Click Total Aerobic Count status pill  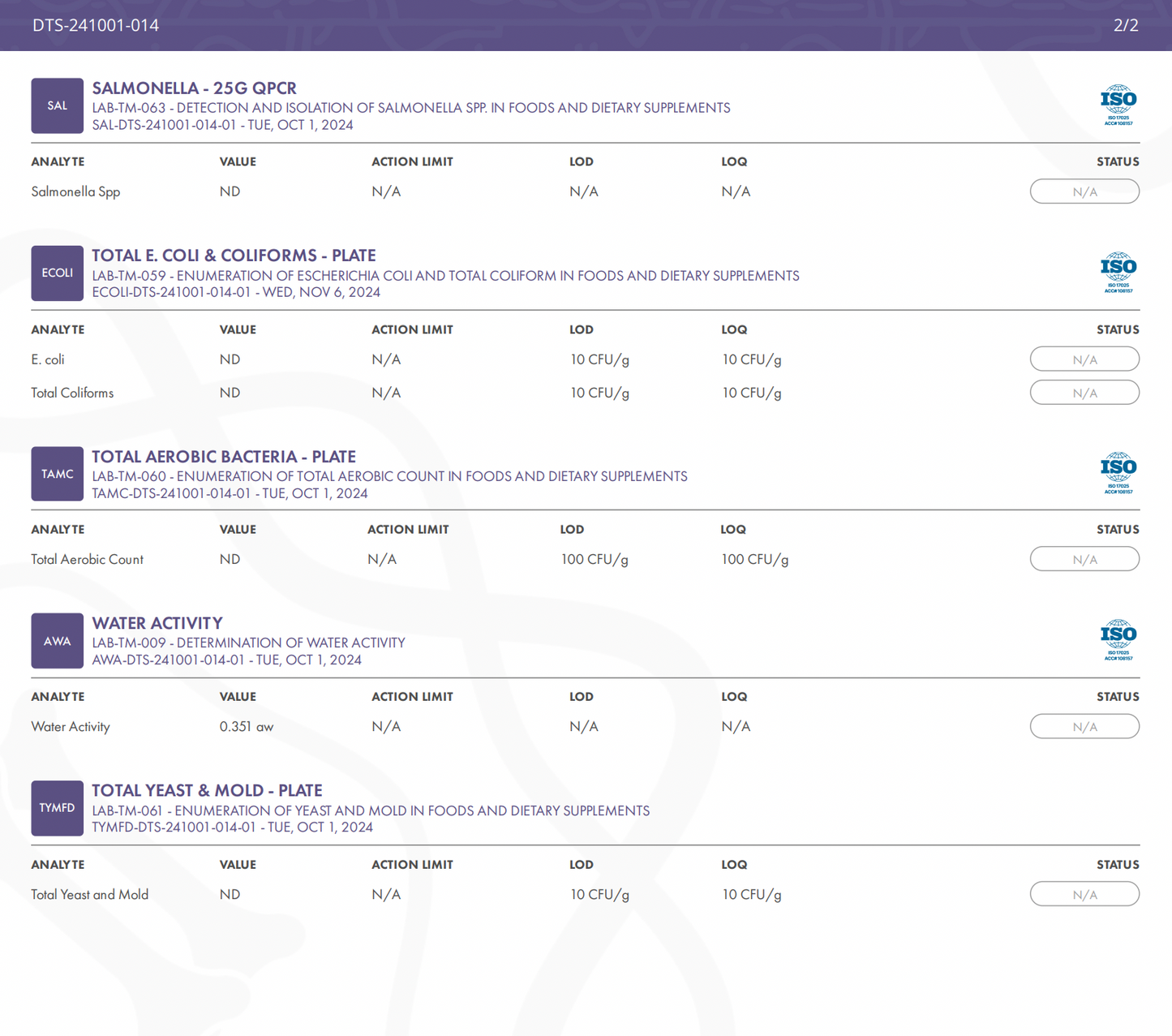tap(1084, 559)
